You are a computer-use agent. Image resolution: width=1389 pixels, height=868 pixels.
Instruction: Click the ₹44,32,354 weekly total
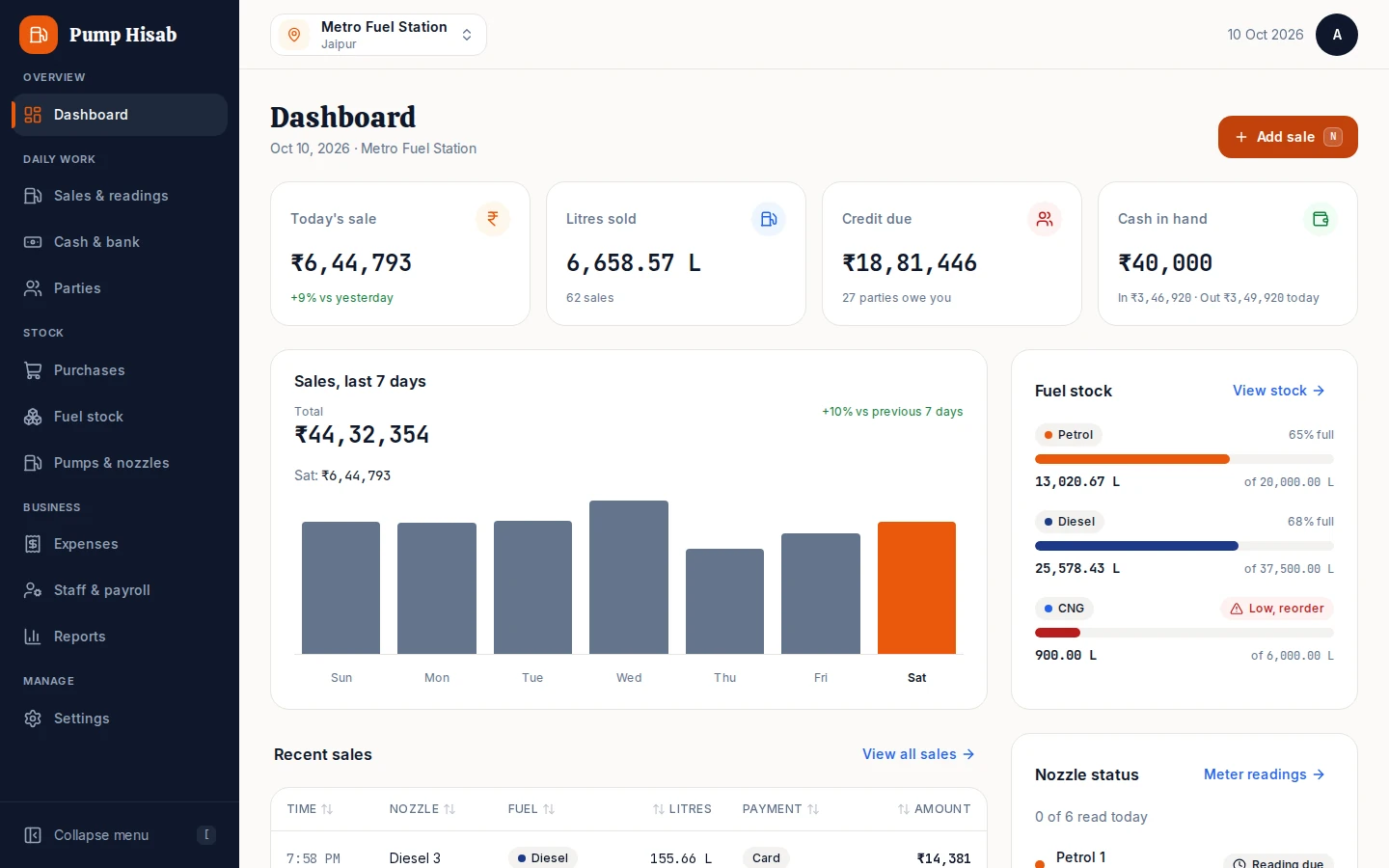click(x=362, y=435)
